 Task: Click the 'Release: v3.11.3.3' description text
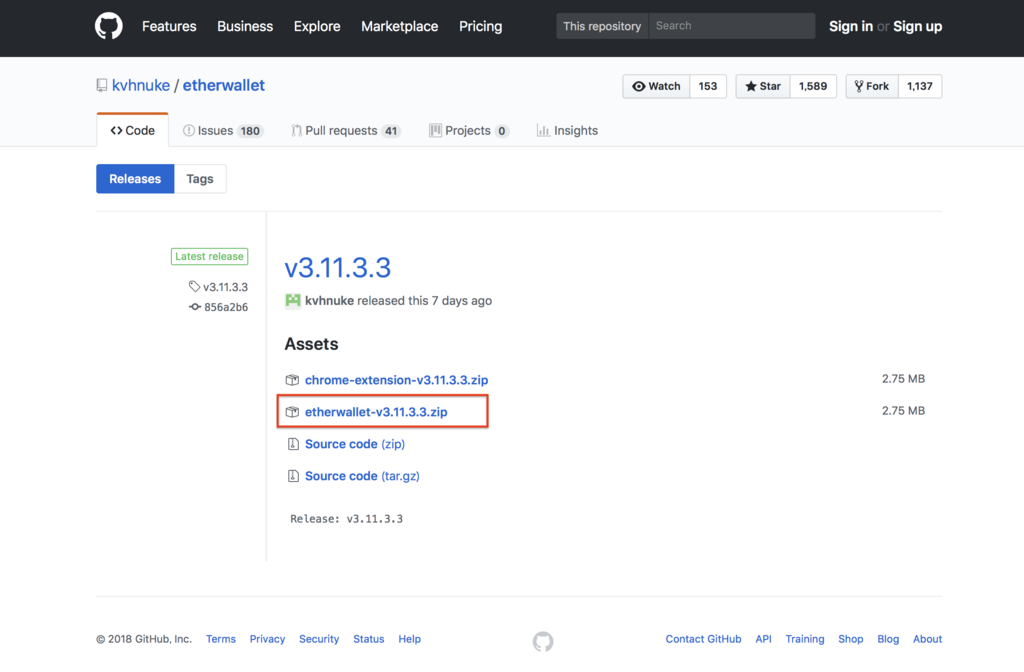tap(347, 519)
